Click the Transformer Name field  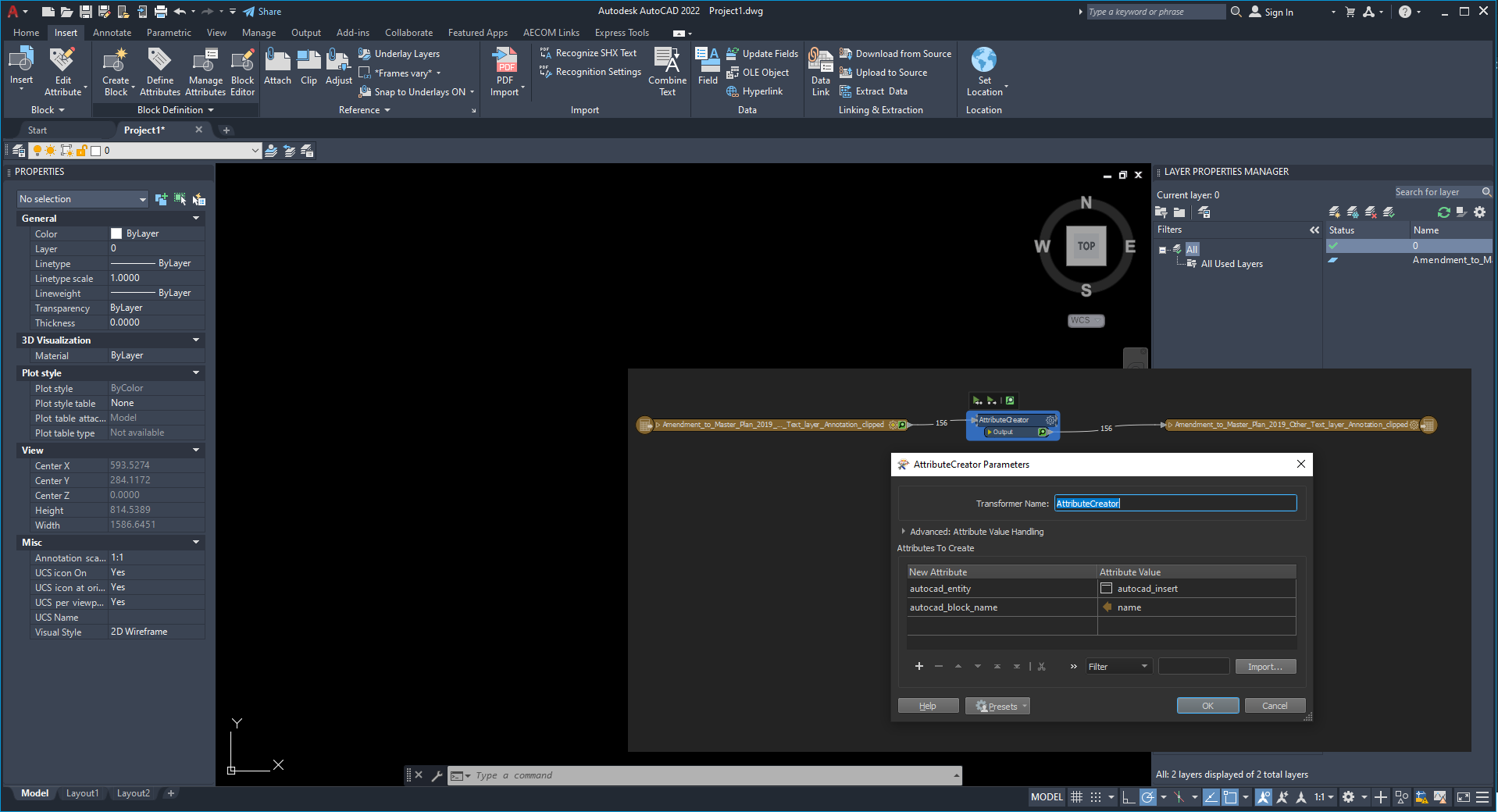[1175, 504]
